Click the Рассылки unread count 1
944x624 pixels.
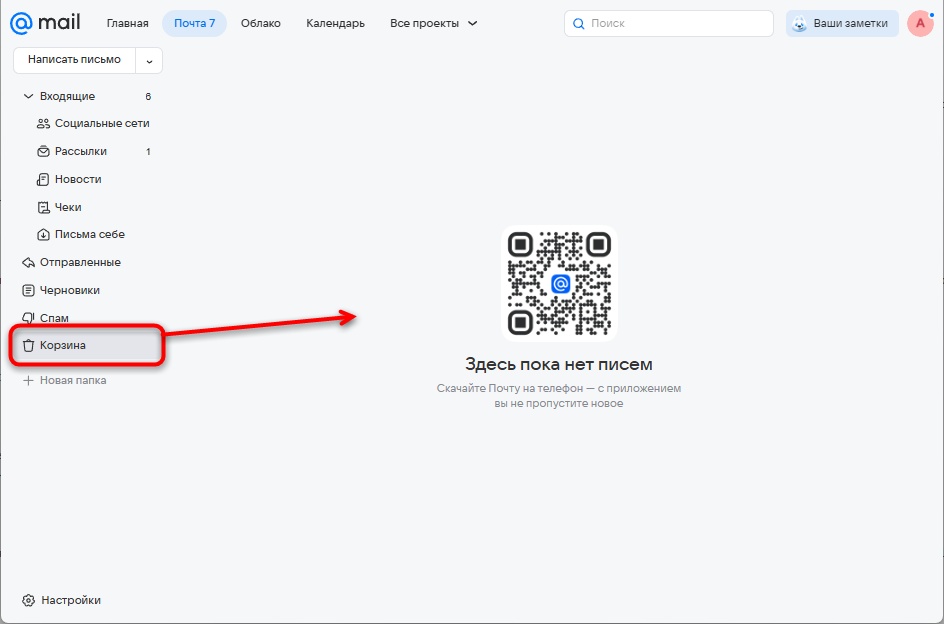click(148, 152)
